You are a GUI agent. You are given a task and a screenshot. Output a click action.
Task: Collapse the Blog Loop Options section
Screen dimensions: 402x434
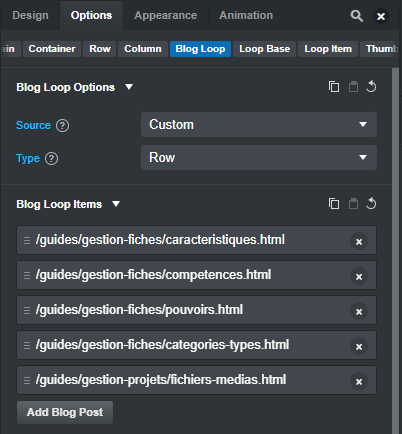click(129, 87)
